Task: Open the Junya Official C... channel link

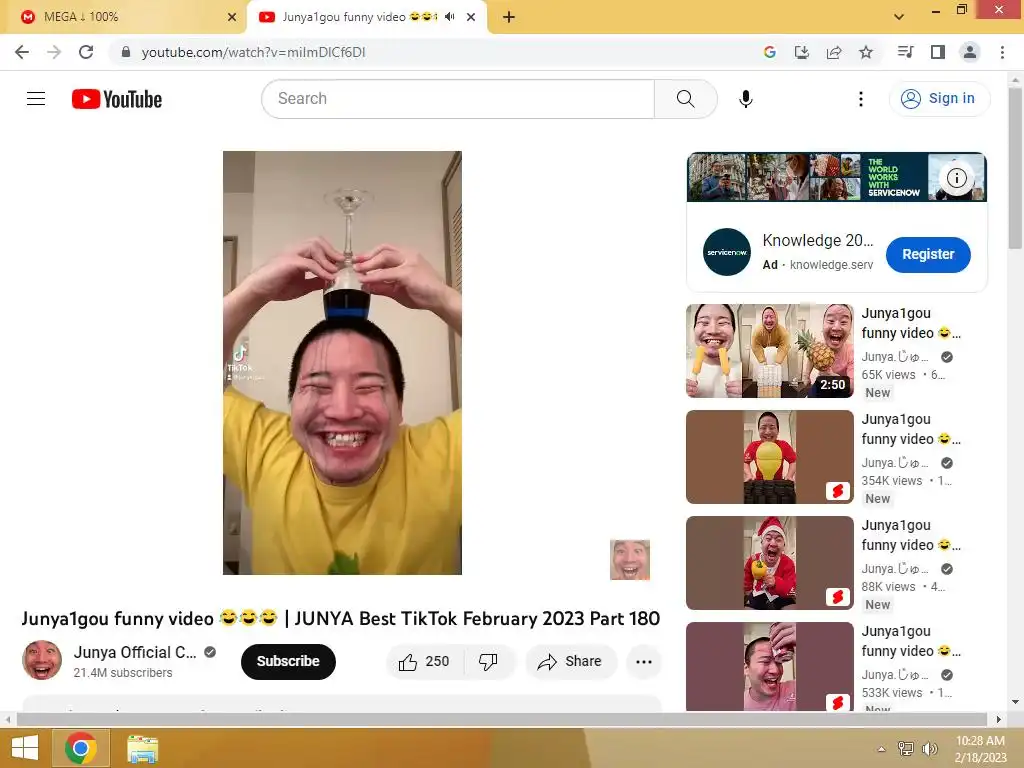Action: (x=135, y=652)
